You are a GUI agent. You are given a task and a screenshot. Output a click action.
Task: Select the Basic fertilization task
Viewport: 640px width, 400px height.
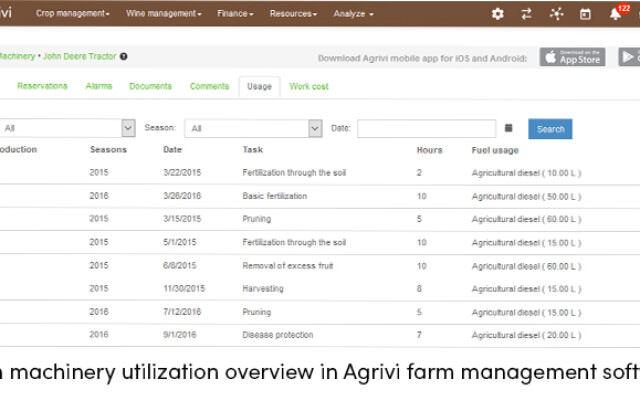click(x=275, y=196)
